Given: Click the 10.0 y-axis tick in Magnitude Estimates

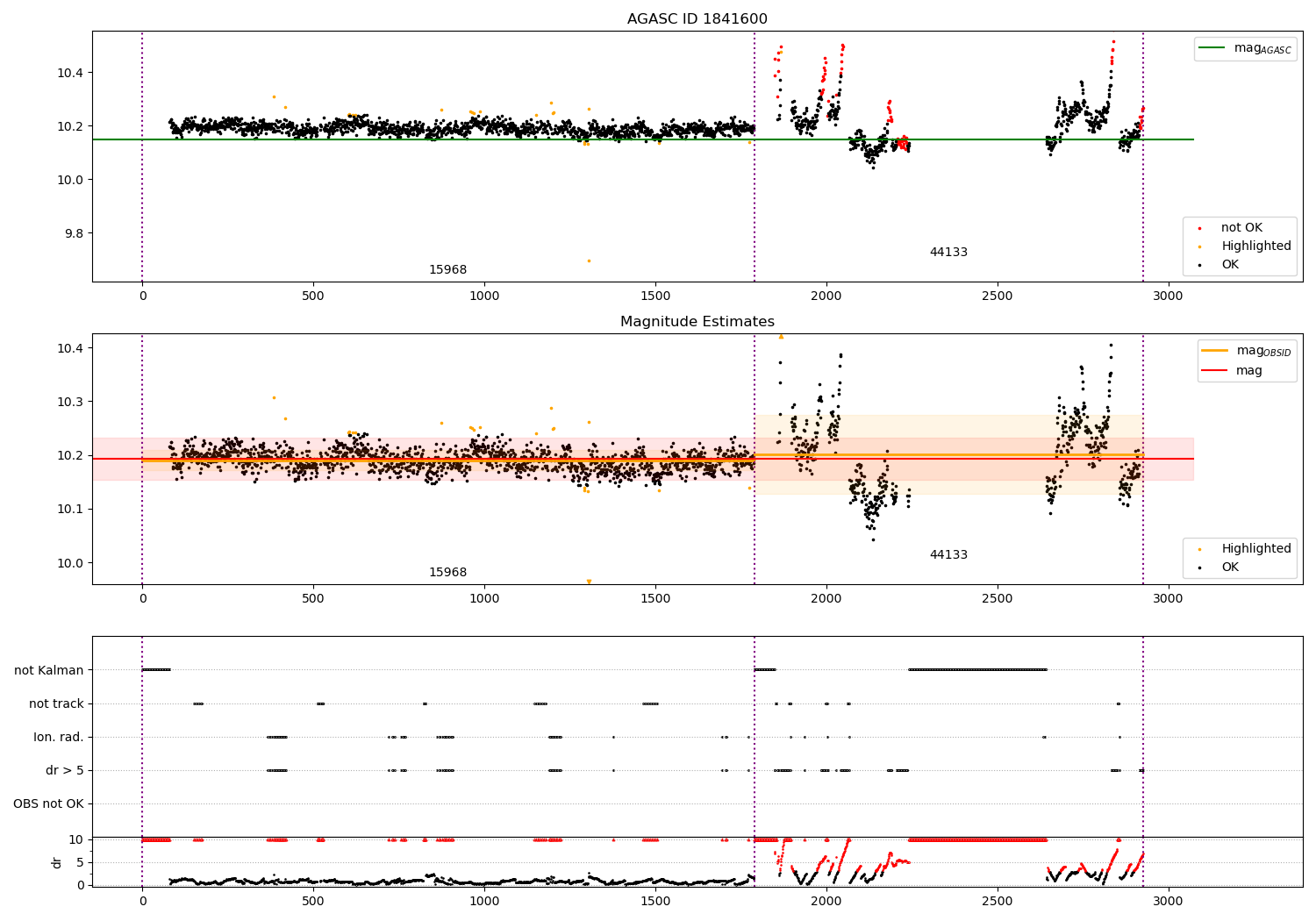Looking at the screenshot, I should pos(70,563).
